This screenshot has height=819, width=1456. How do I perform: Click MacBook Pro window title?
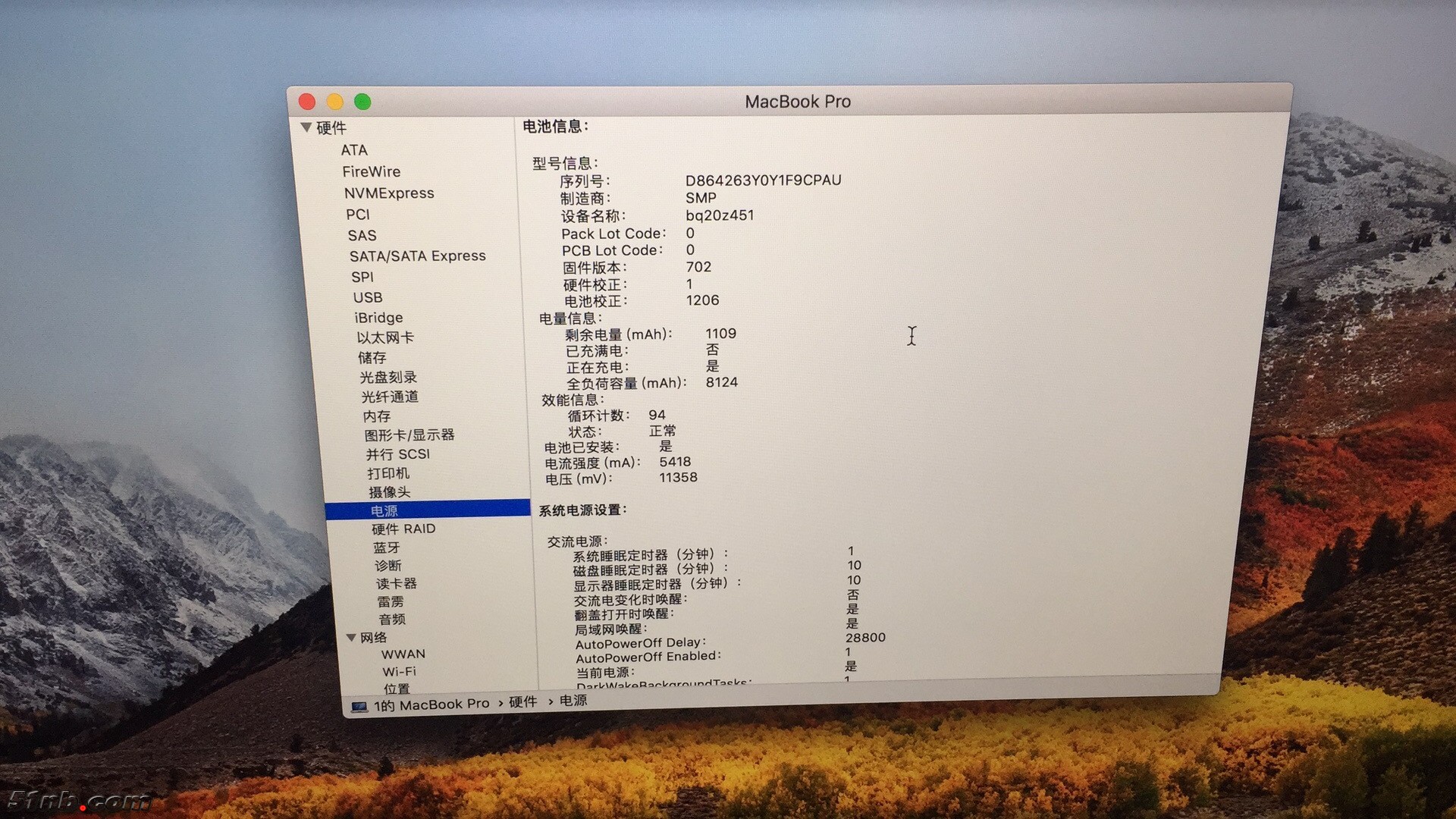coord(798,102)
